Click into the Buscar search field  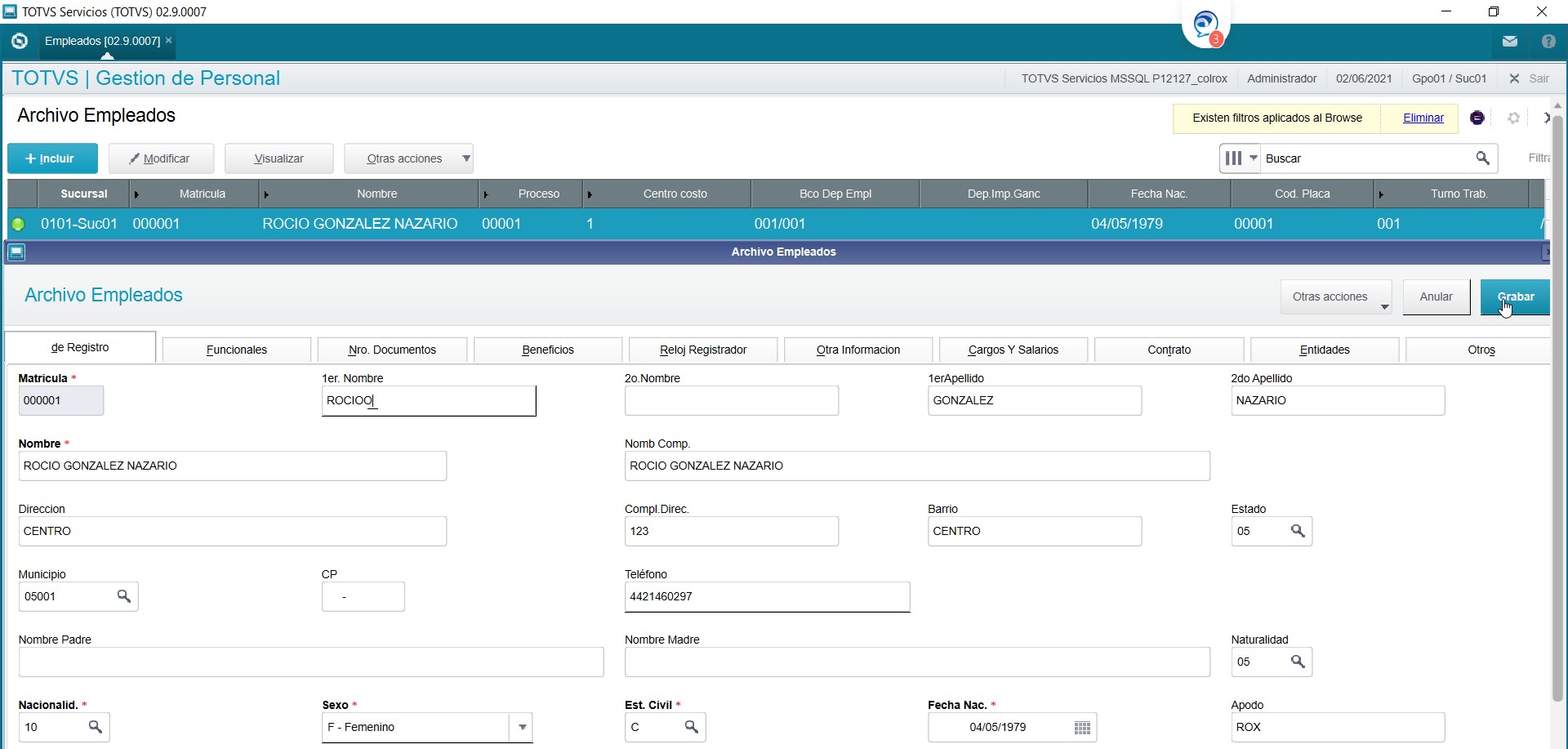point(1367,158)
